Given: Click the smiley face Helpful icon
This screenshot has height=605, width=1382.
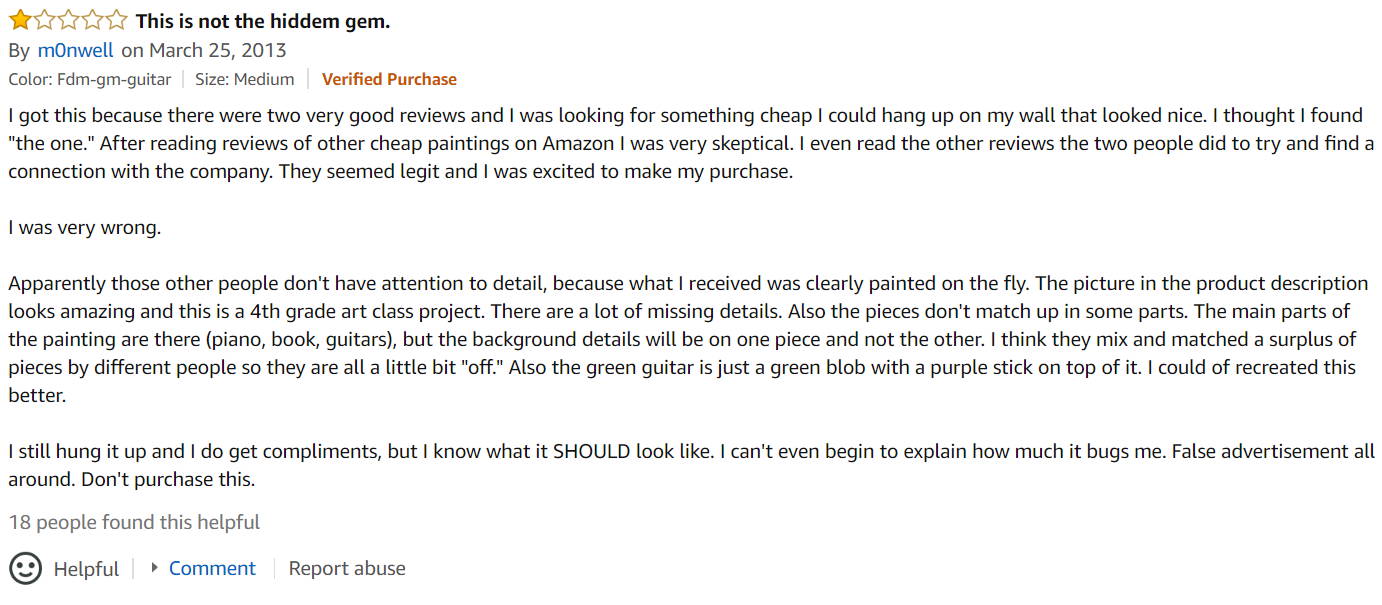Looking at the screenshot, I should click(26, 568).
